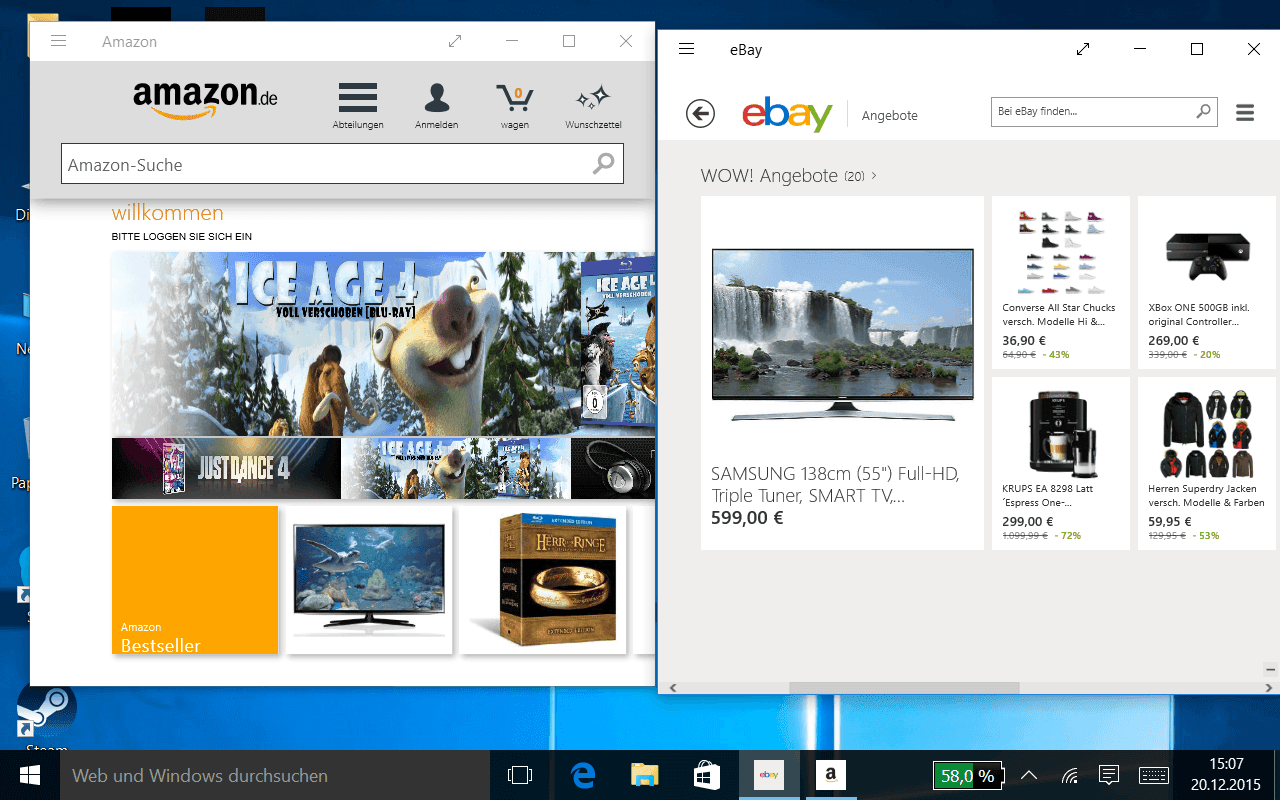
Task: Open the XBox ONE 500GB offer
Action: (x=1207, y=283)
